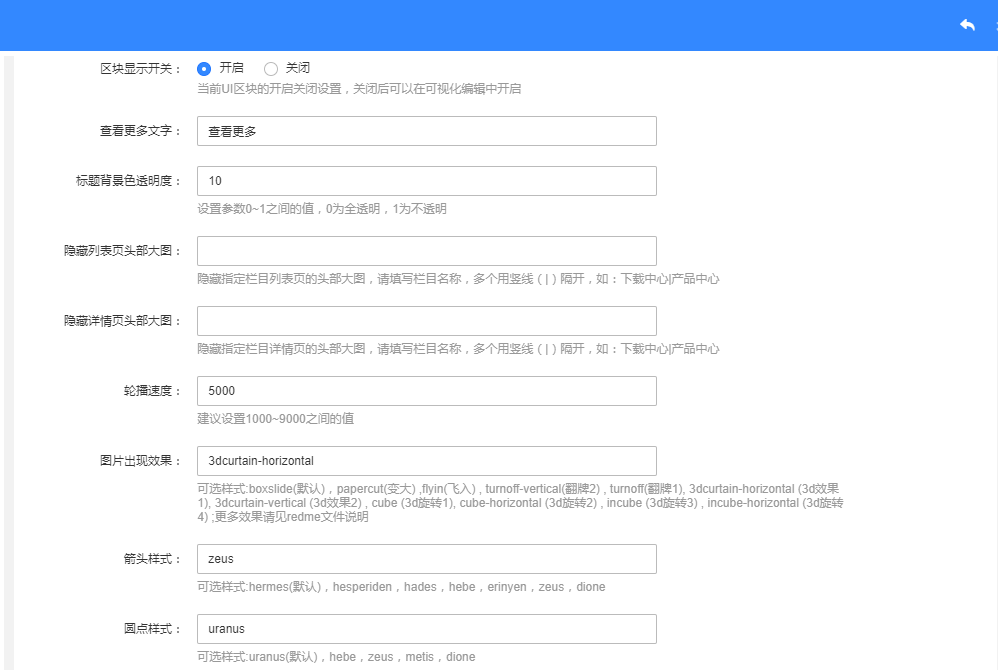This screenshot has width=998, height=670.
Task: Click the empty 隐藏详情页头部大图 input box
Action: [426, 321]
